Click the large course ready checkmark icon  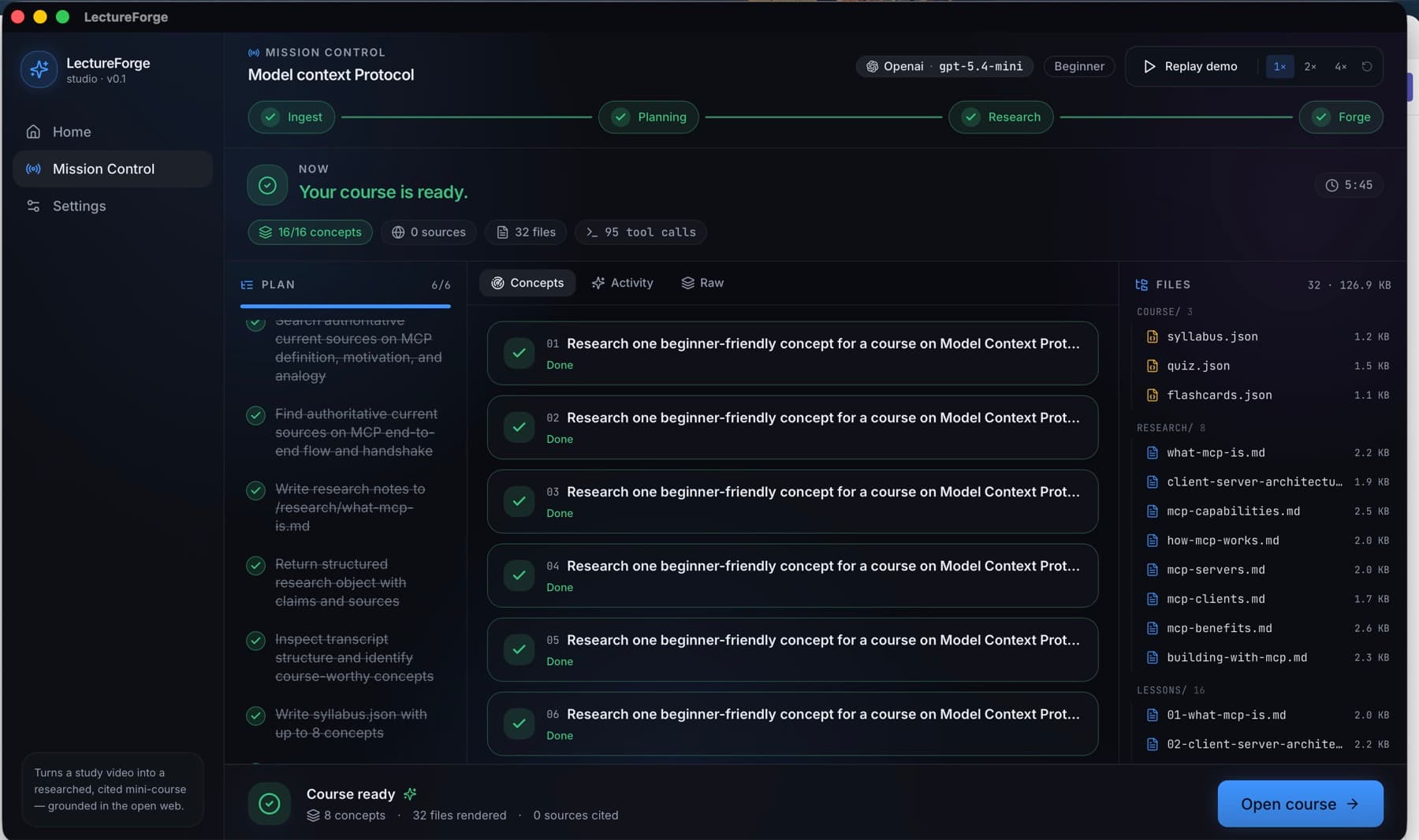[267, 184]
